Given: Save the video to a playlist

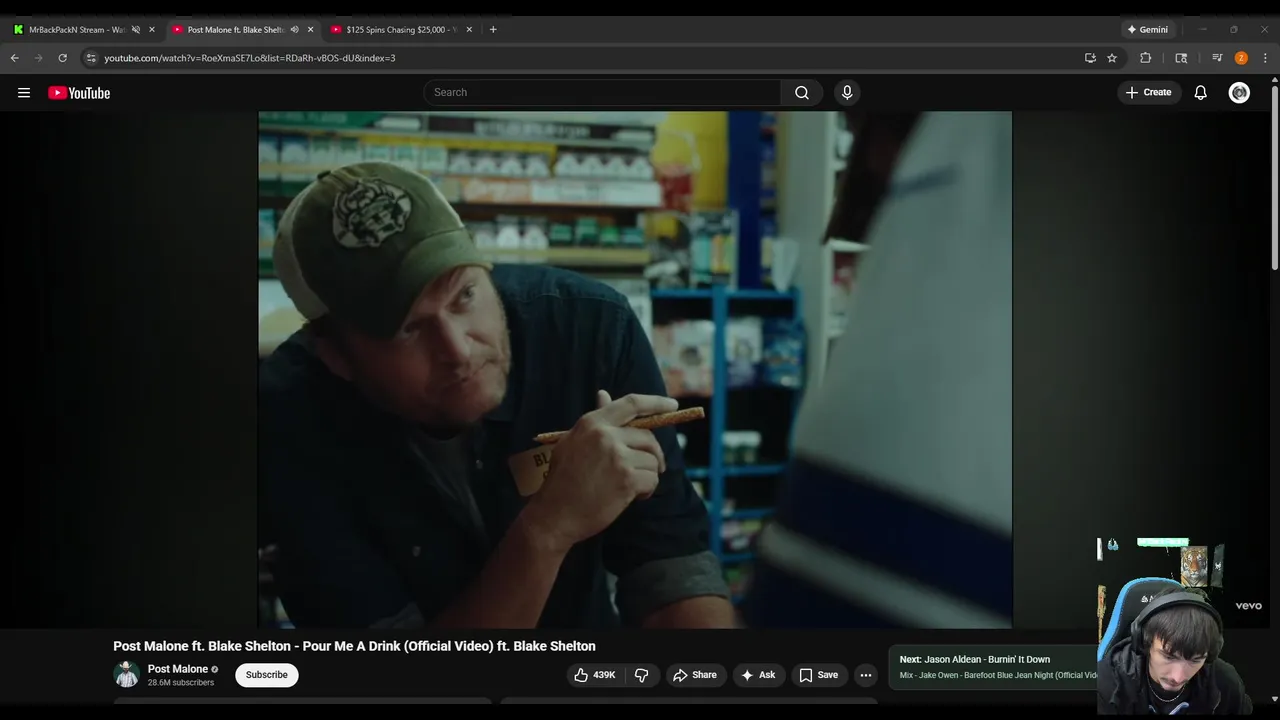Looking at the screenshot, I should (818, 675).
